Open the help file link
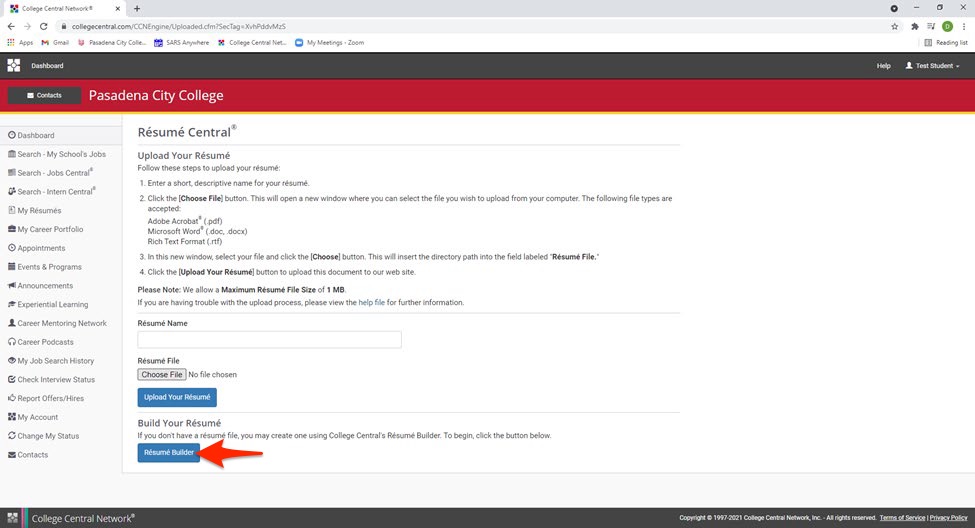 coord(371,302)
